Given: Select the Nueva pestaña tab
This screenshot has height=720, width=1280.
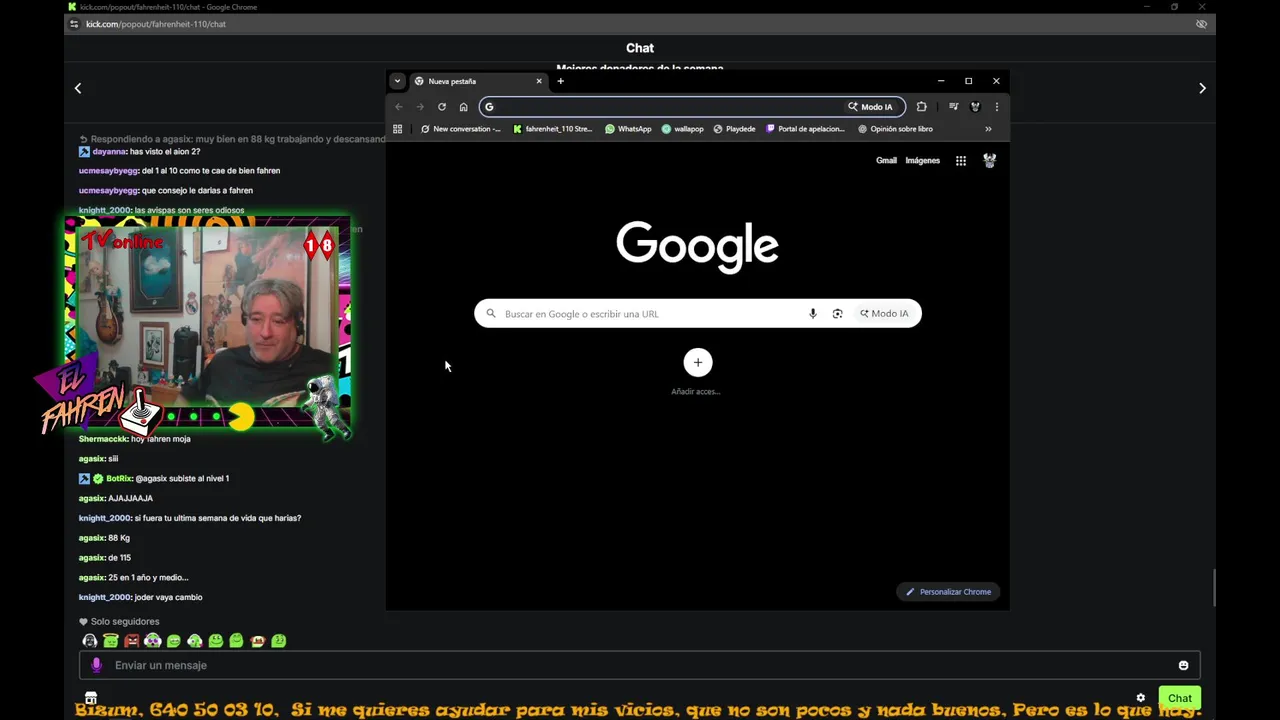Looking at the screenshot, I should [478, 81].
